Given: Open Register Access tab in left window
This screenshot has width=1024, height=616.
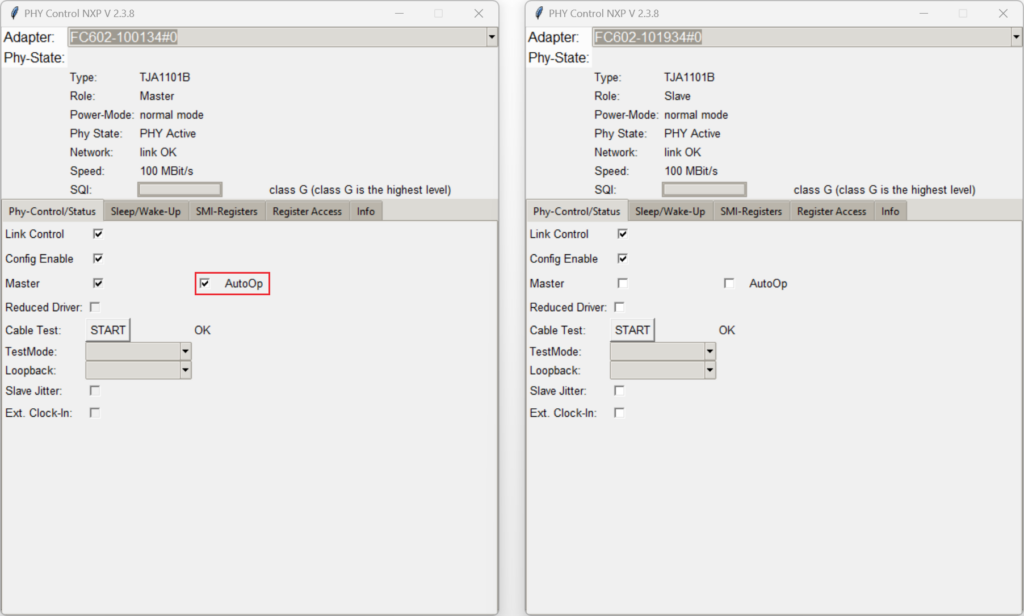Looking at the screenshot, I should tap(307, 211).
